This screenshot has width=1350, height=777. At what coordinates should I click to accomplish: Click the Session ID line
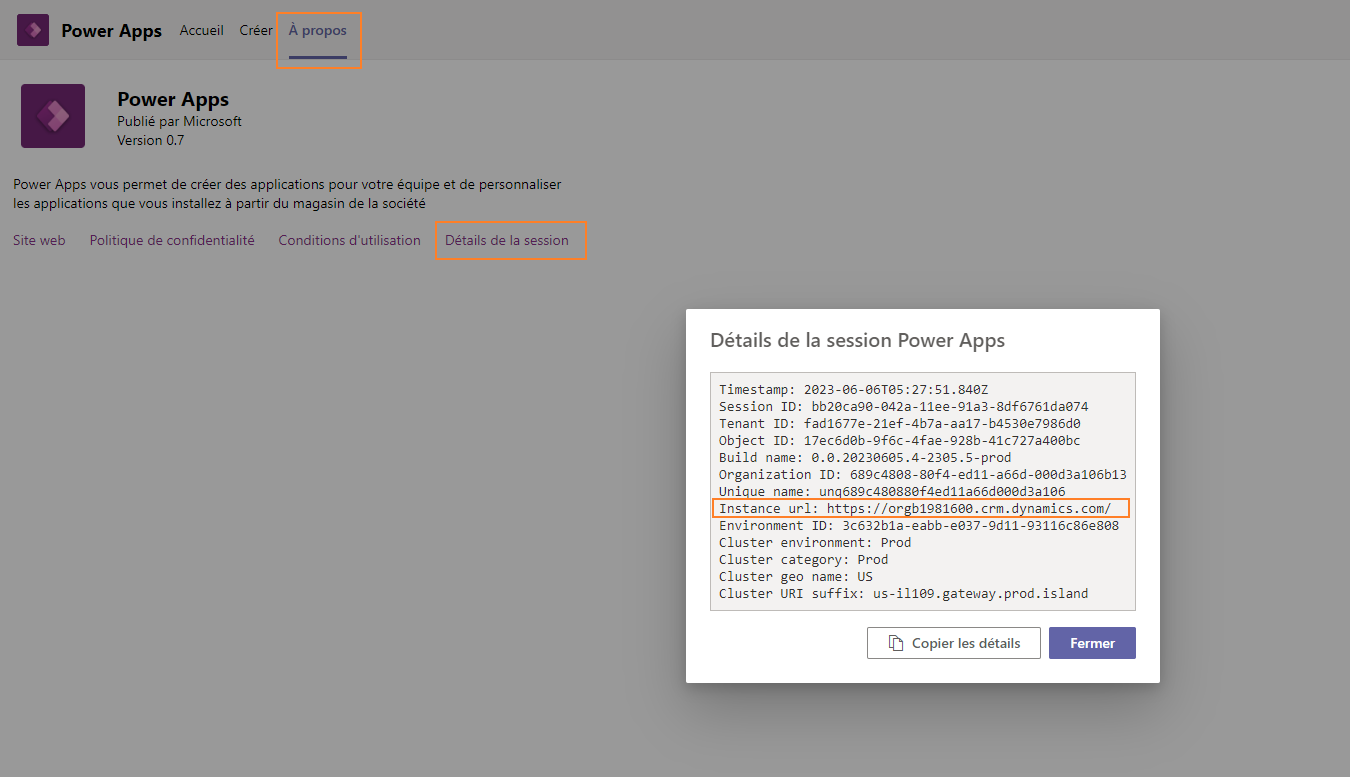(904, 406)
